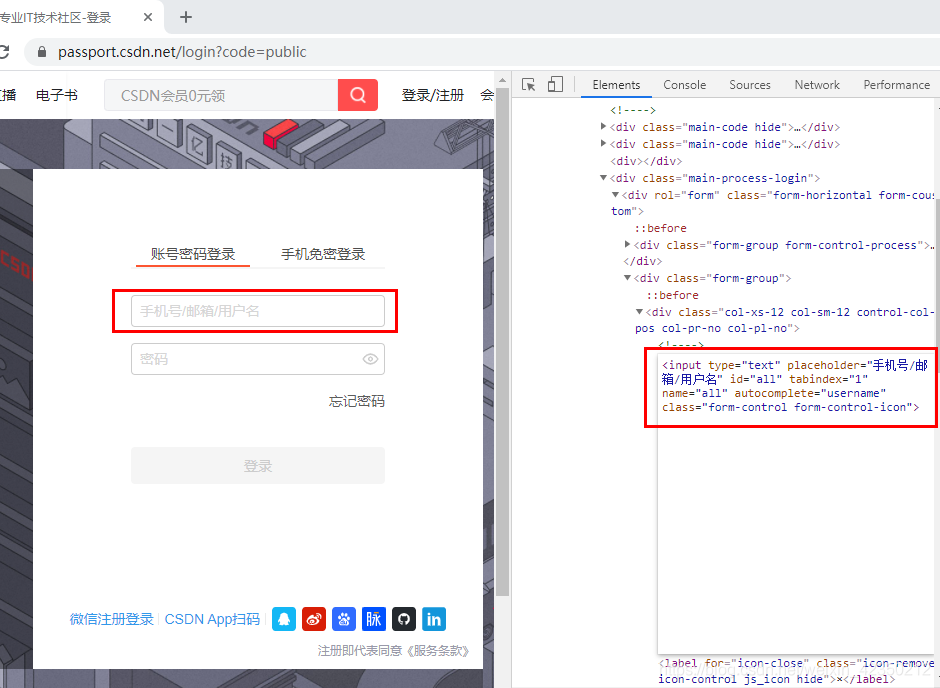Toggle the device emulation mode

pos(555,84)
